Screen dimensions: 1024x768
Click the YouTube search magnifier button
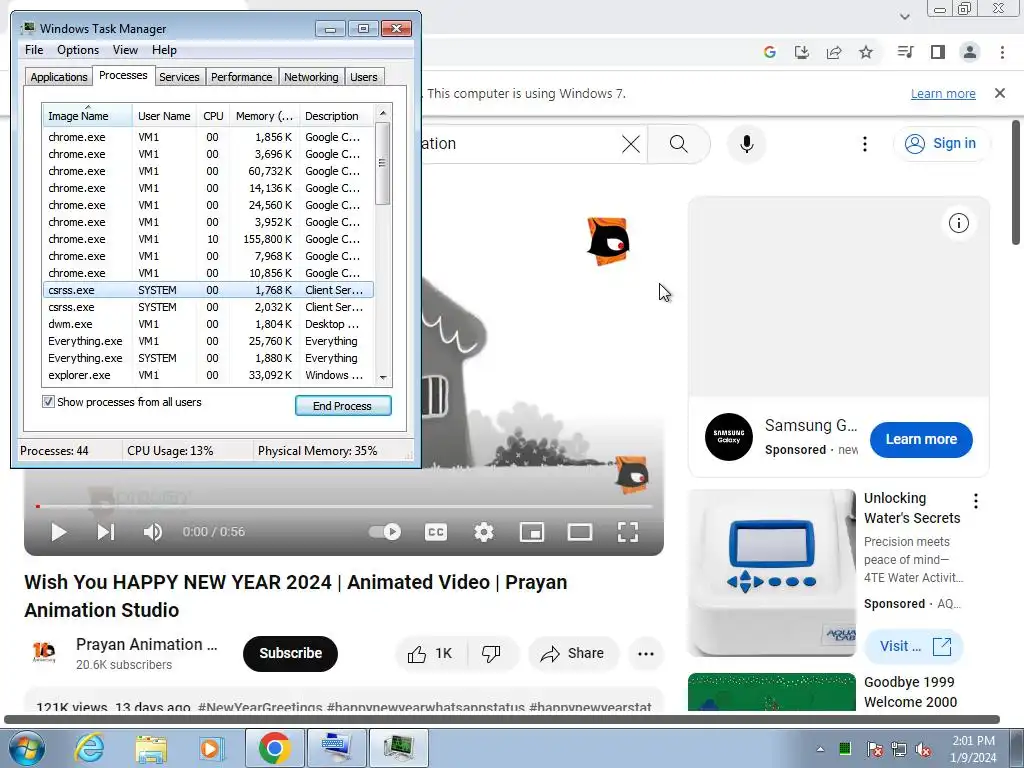[x=679, y=144]
